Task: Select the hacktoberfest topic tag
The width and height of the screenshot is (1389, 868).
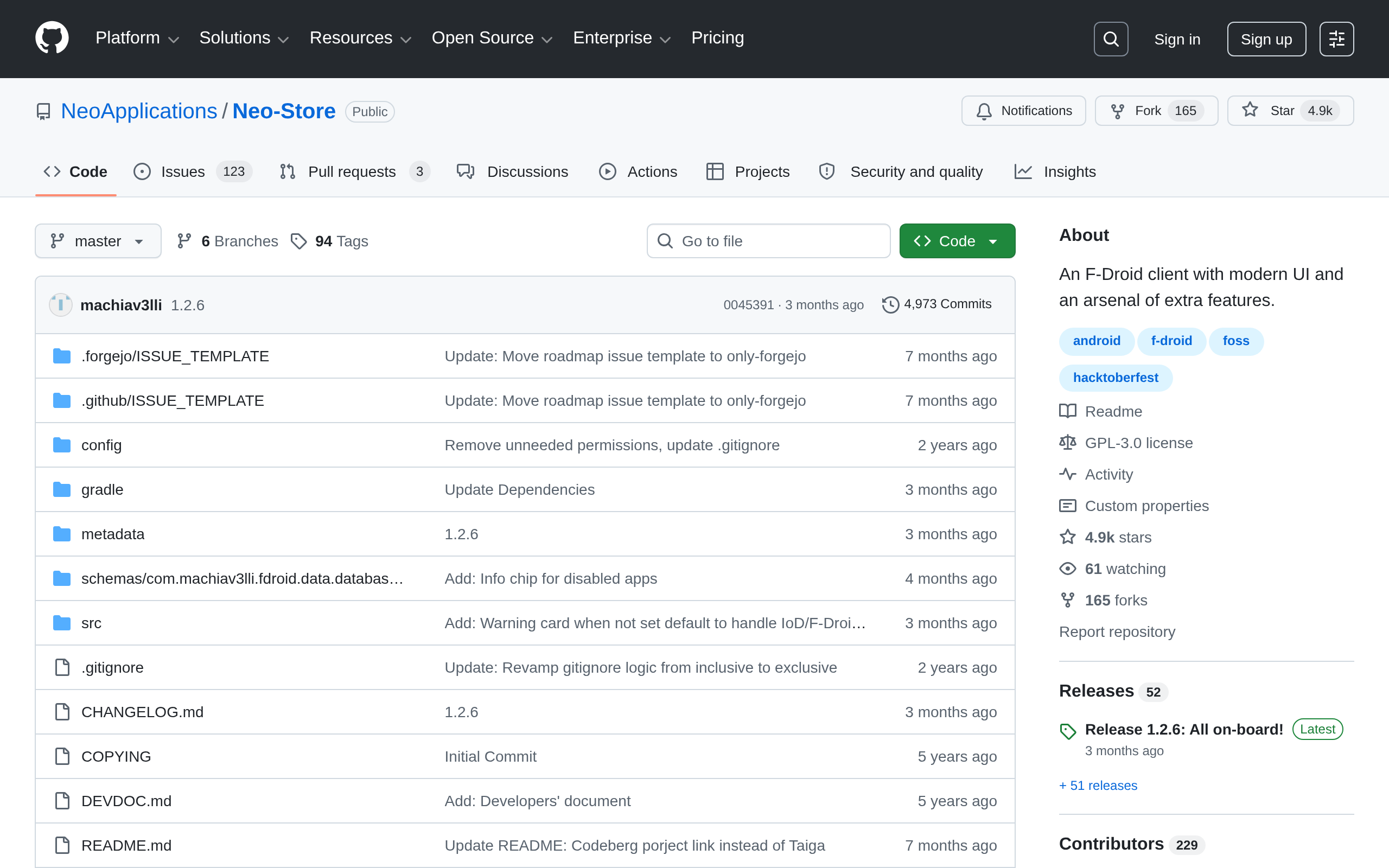Action: coord(1115,378)
